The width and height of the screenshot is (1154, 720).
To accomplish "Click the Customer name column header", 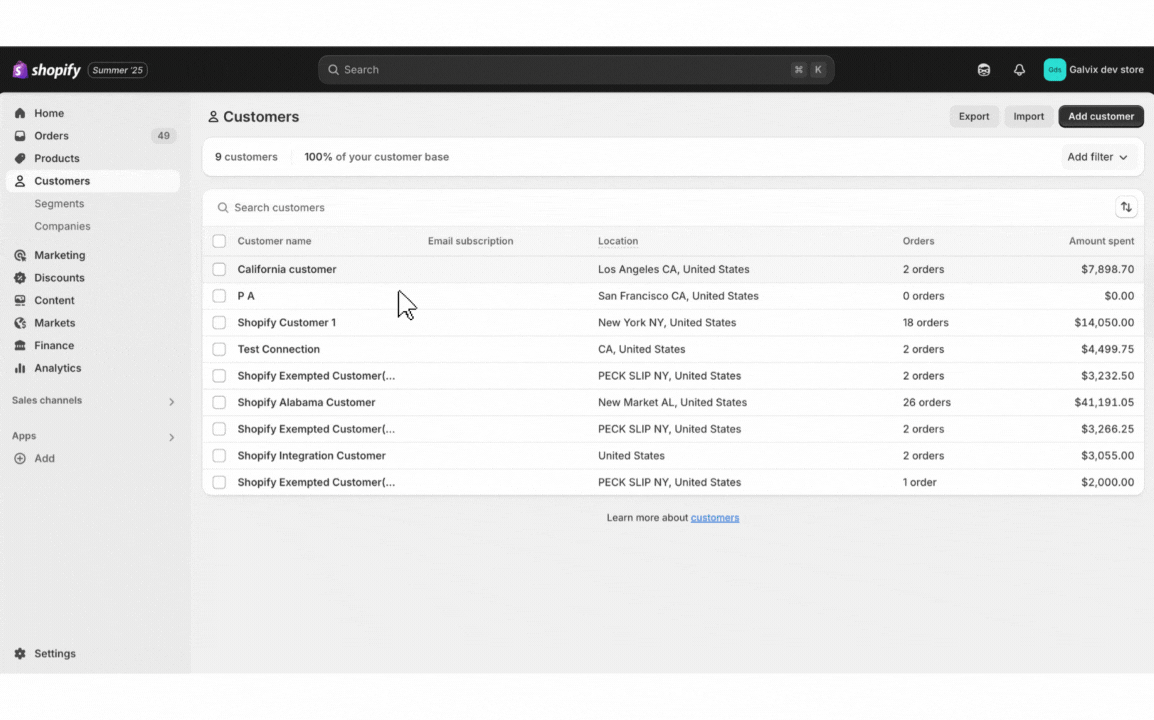I will (x=274, y=241).
